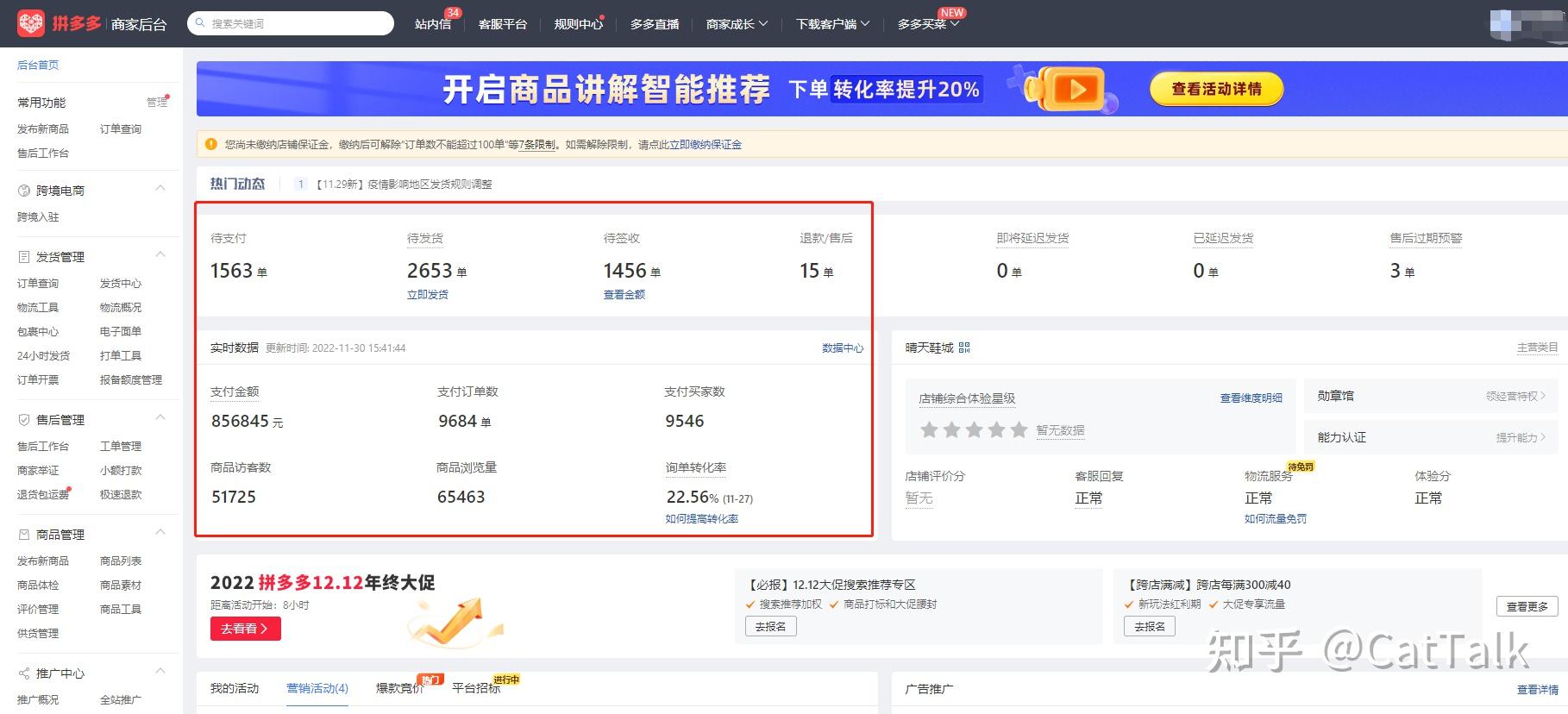This screenshot has height=714, width=1568.
Task: Click the 跨境电商 globe icon
Action: point(24,191)
